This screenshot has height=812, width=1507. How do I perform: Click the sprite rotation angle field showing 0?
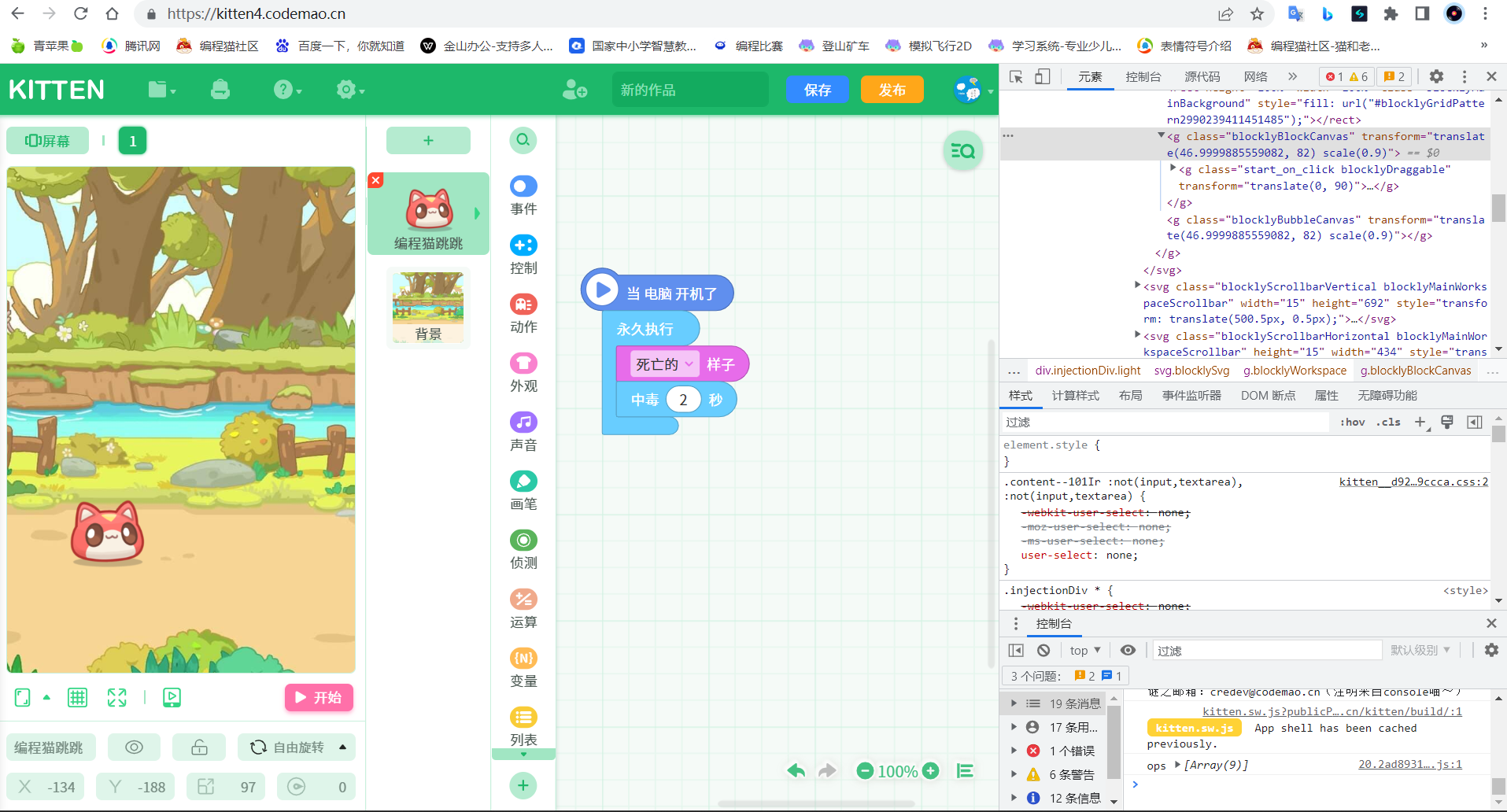[316, 787]
